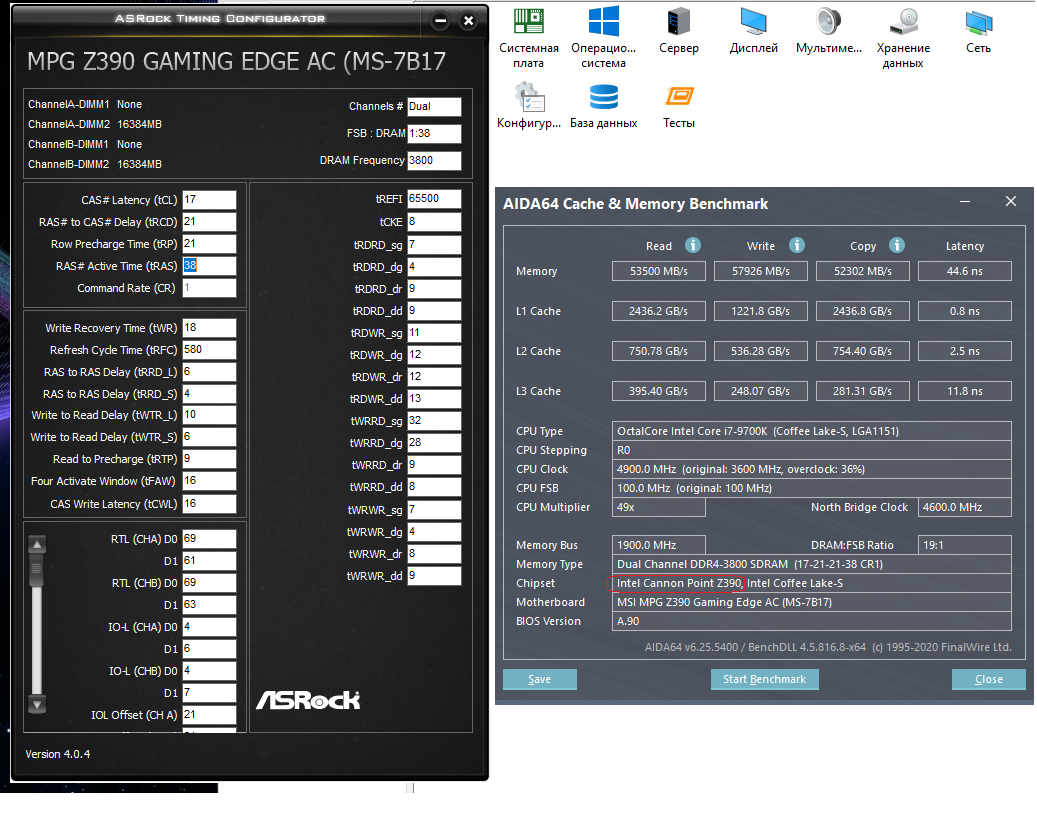
Task: Click the tWRWR_dd value field
Action: pos(434,575)
